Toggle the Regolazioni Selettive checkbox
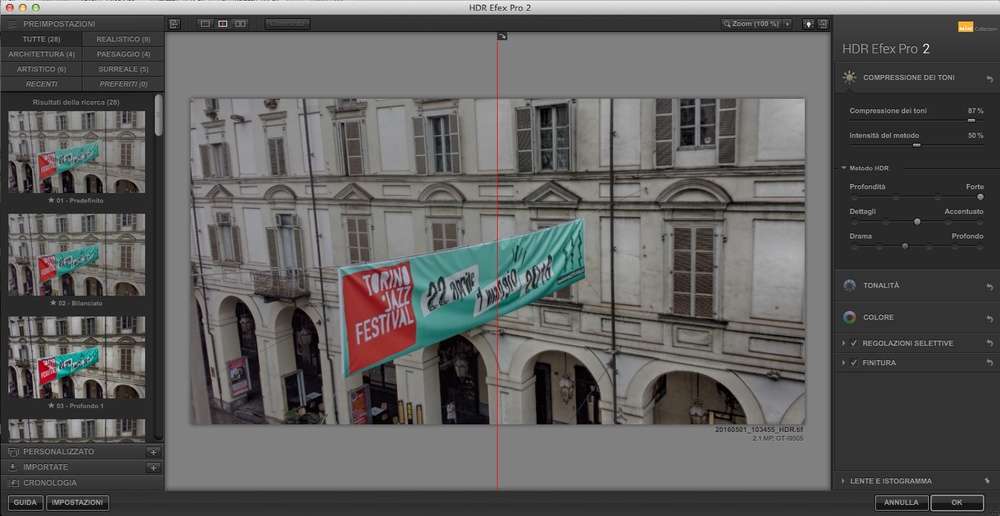Viewport: 1000px width, 516px height. click(853, 343)
